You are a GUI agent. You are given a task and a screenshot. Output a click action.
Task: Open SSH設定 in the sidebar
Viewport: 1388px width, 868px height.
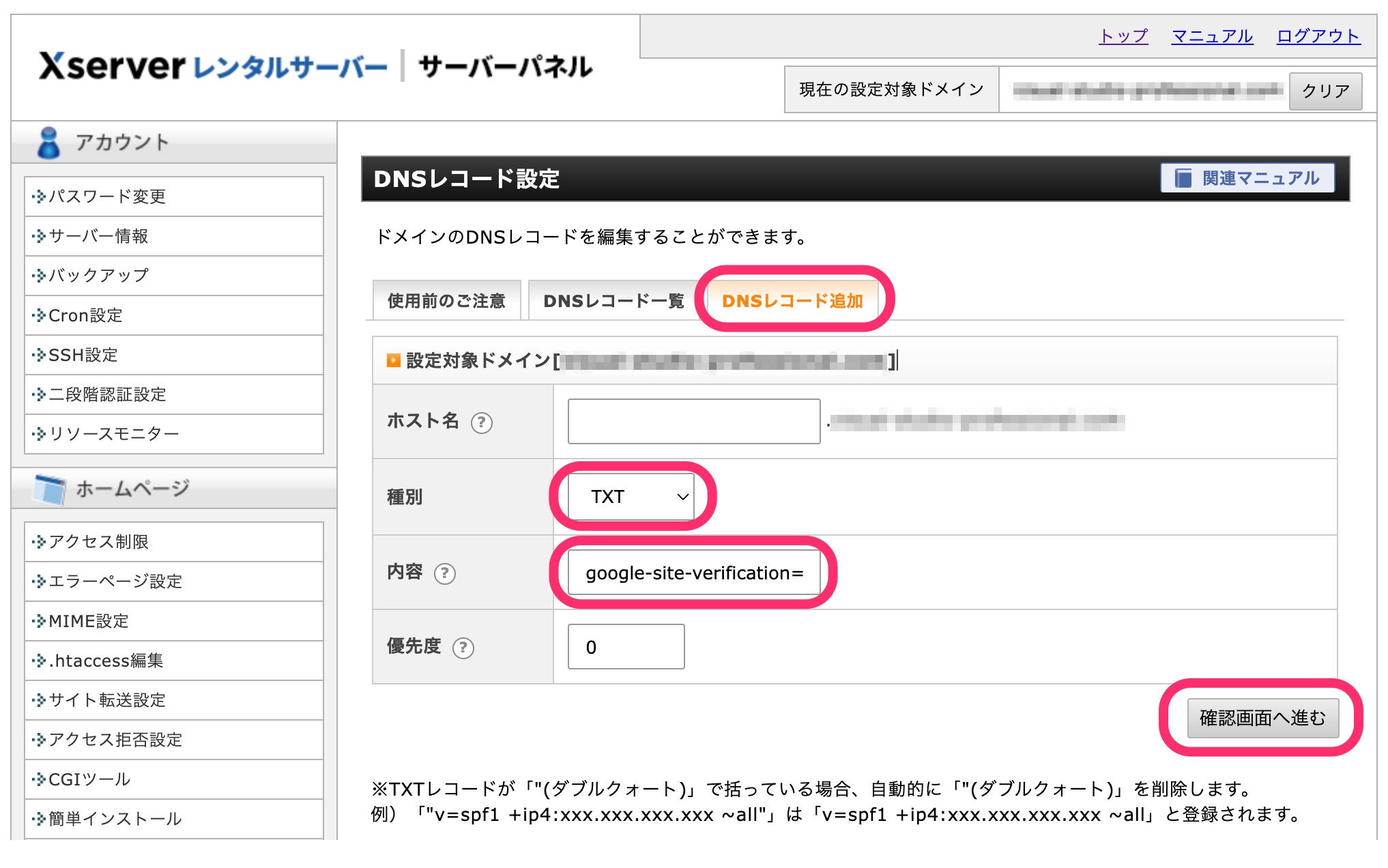[83, 355]
